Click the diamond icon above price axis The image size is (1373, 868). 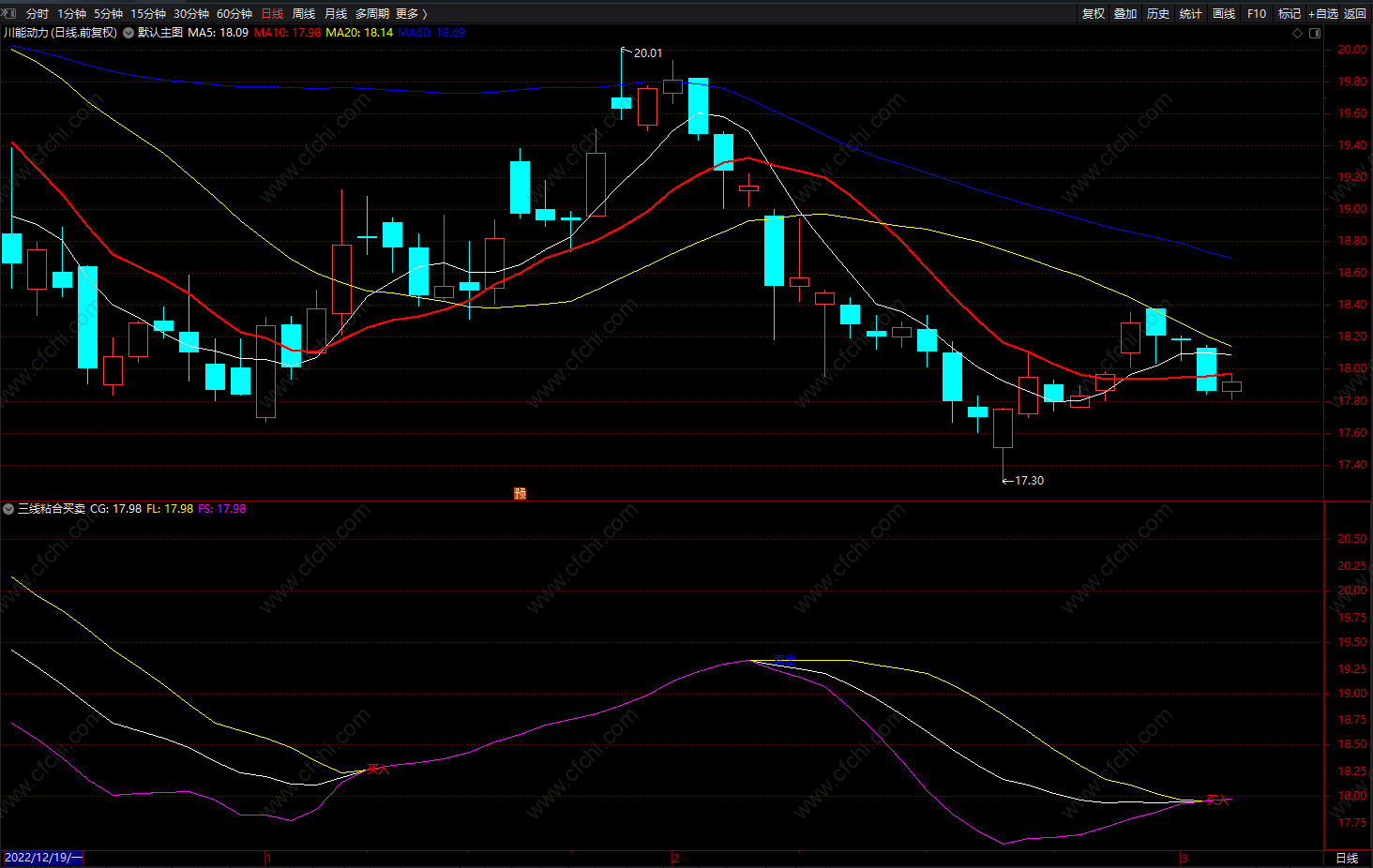[x=1298, y=33]
